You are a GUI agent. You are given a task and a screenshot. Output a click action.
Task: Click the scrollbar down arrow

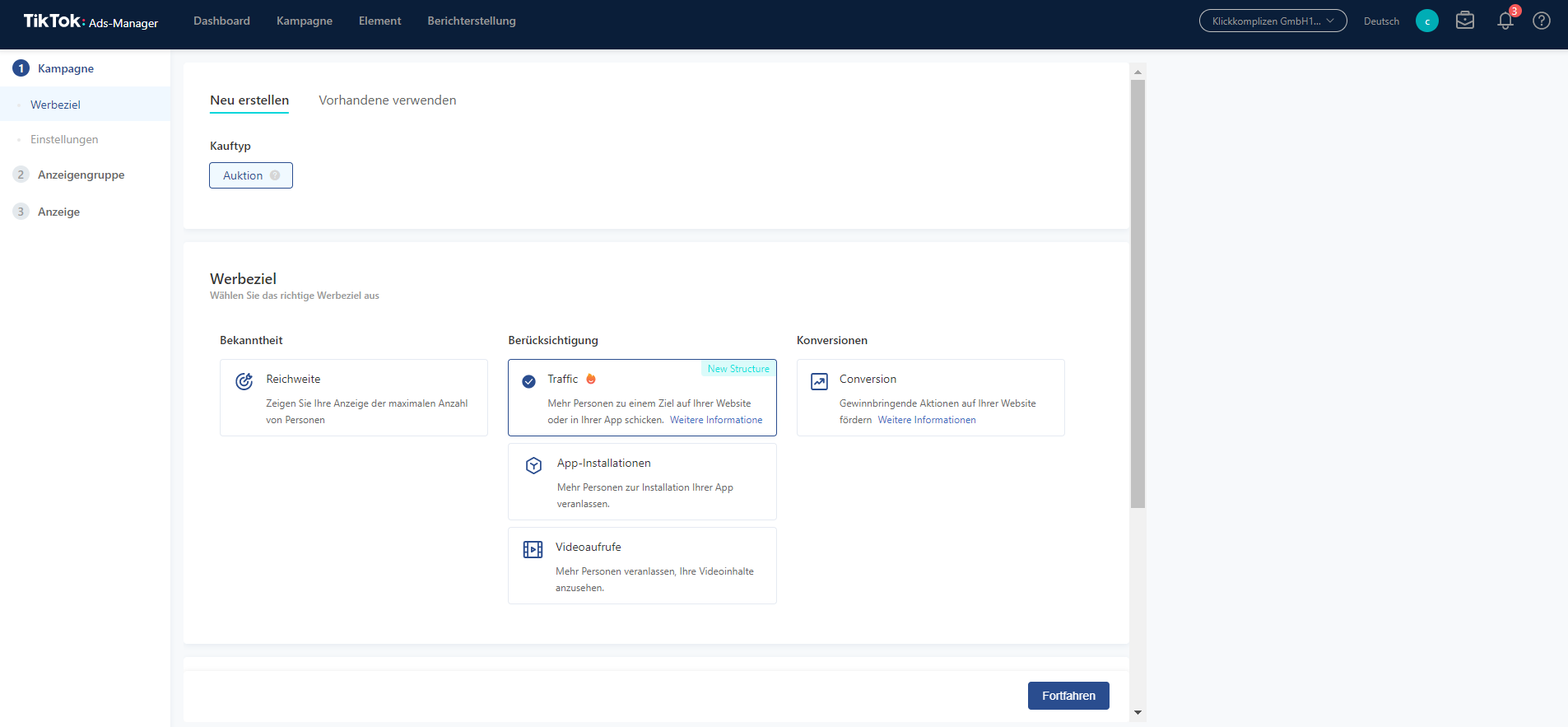point(1138,713)
